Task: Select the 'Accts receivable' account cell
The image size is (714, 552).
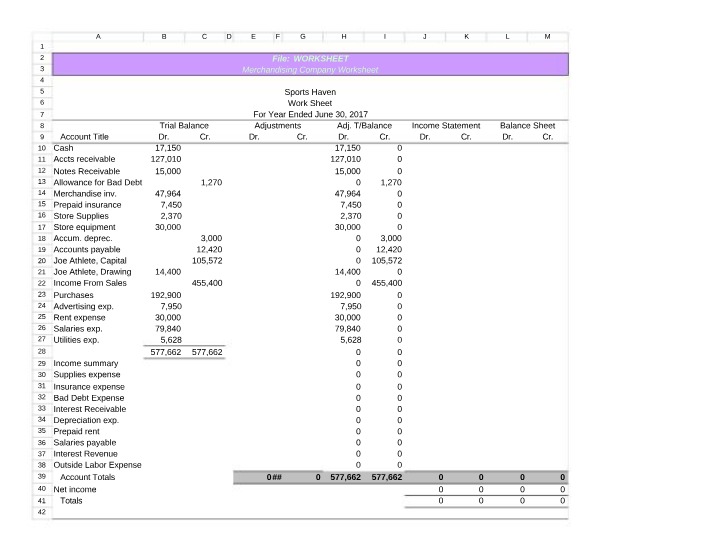Action: click(x=84, y=159)
